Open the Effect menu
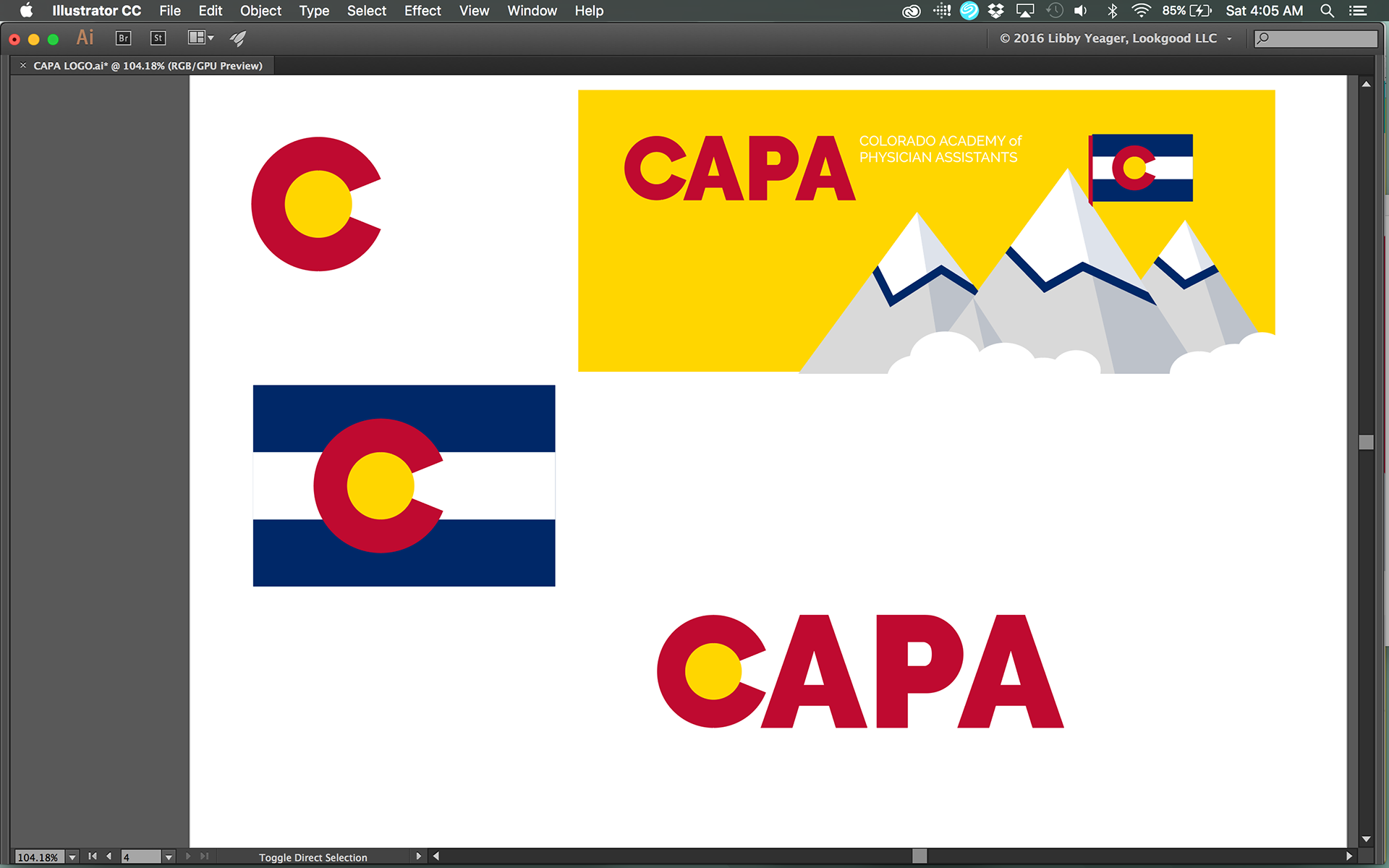 422,11
